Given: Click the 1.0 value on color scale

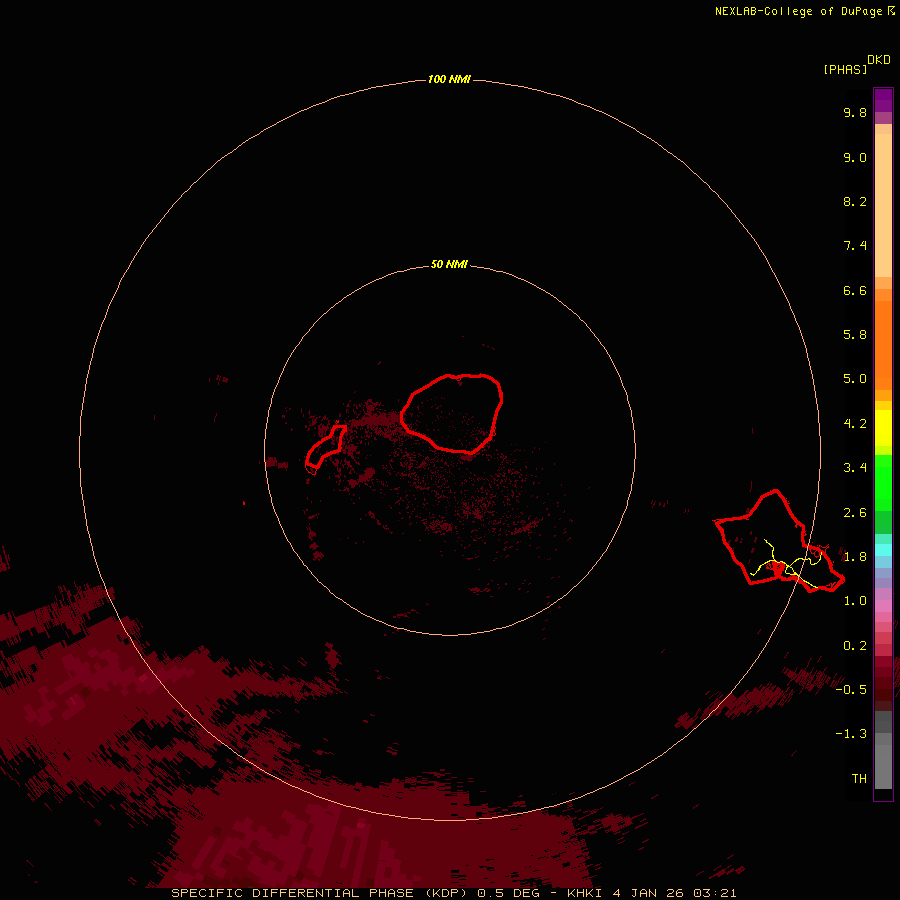Looking at the screenshot, I should point(855,601).
